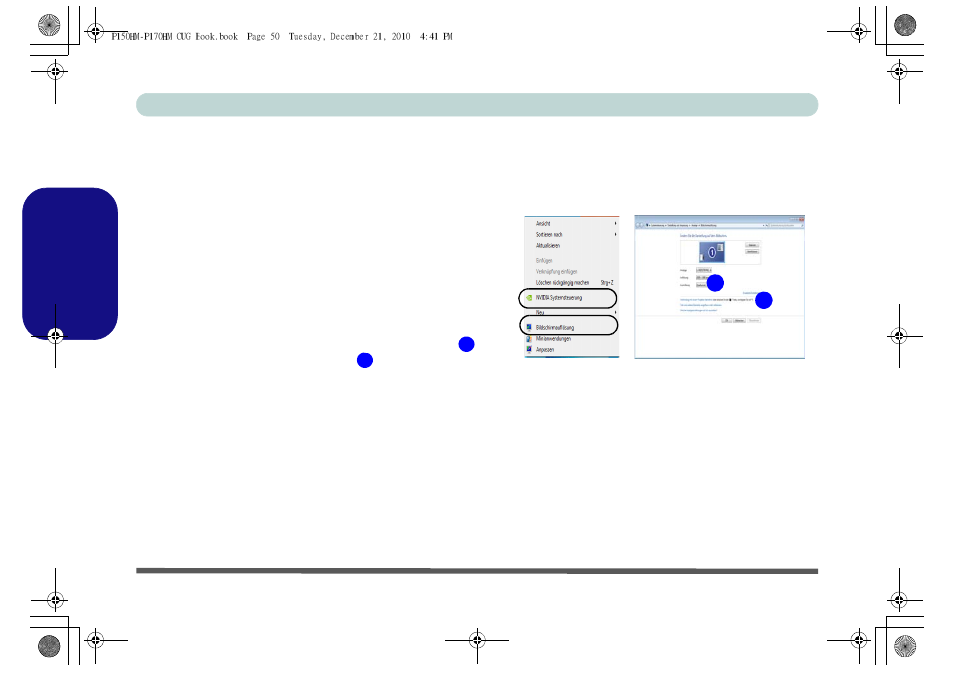Click the NVIDIA logo icon
954x673 pixels.
pos(529,298)
